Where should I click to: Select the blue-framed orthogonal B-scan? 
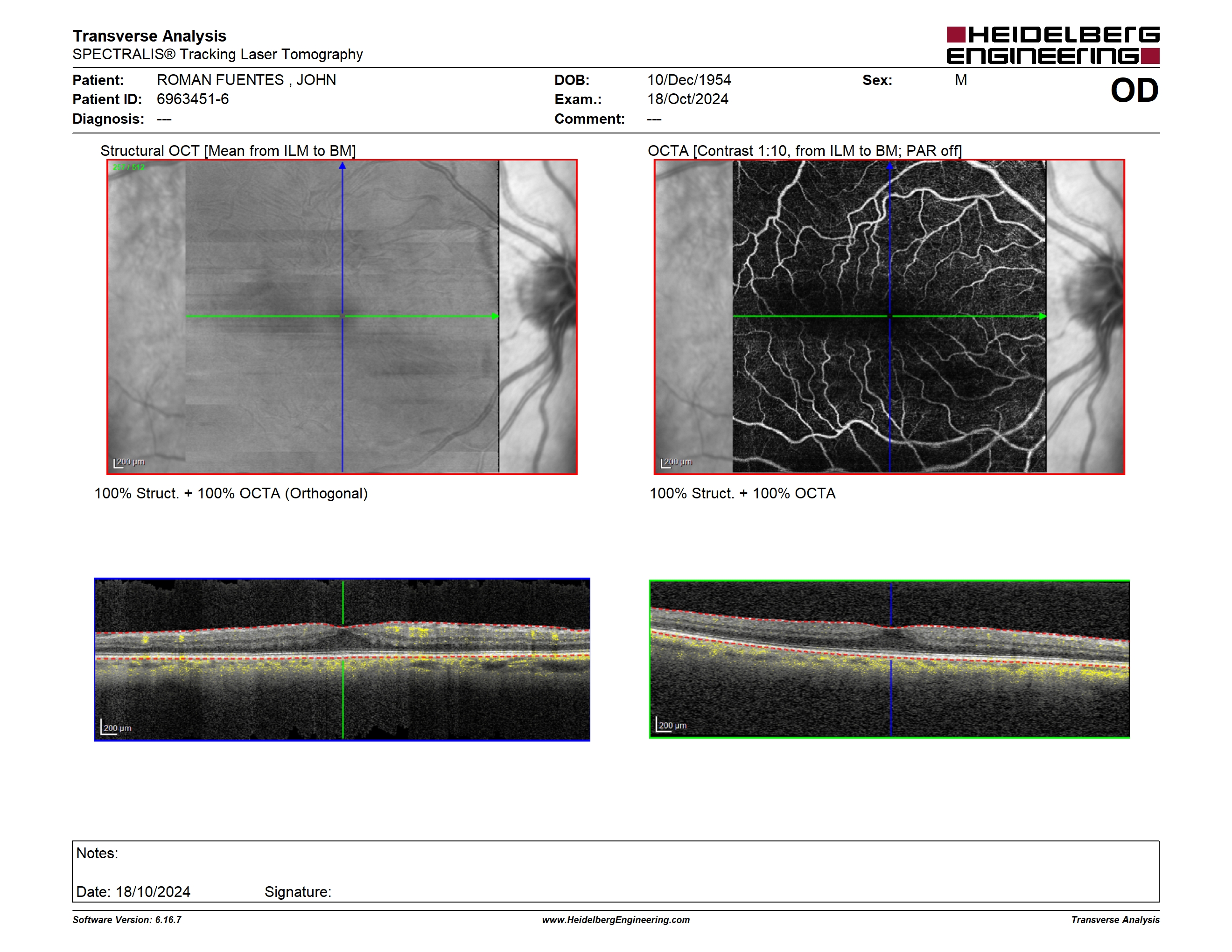coord(342,659)
